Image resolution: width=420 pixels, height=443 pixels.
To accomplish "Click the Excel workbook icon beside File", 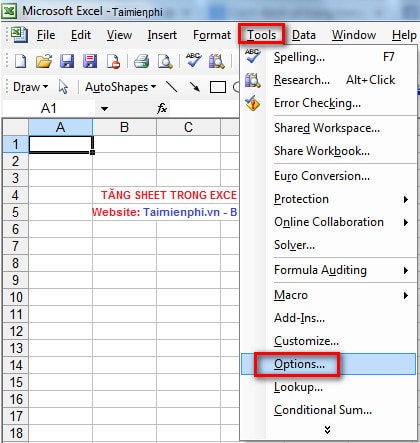I will point(19,35).
